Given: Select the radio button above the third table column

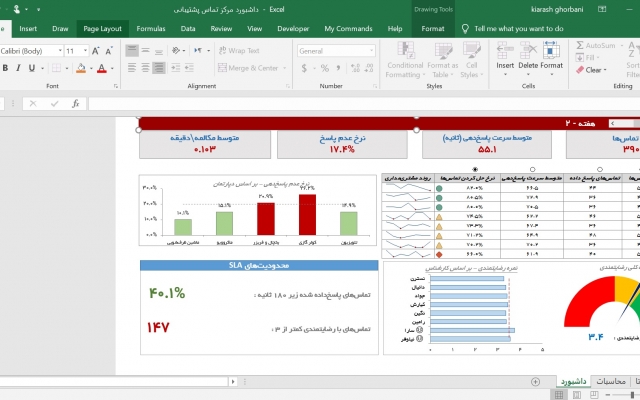Looking at the screenshot, I should tap(600, 169).
